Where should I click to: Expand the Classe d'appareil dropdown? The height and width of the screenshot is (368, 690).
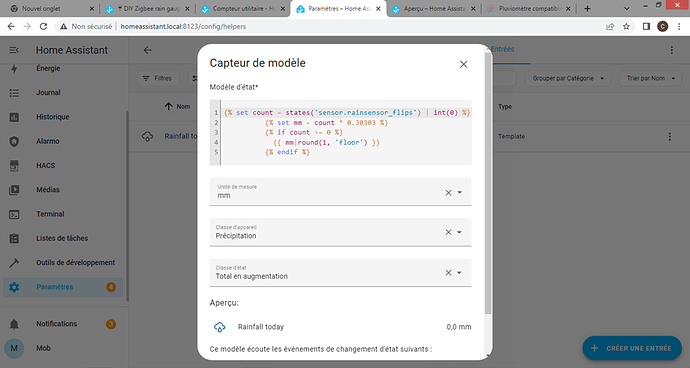coord(459,232)
